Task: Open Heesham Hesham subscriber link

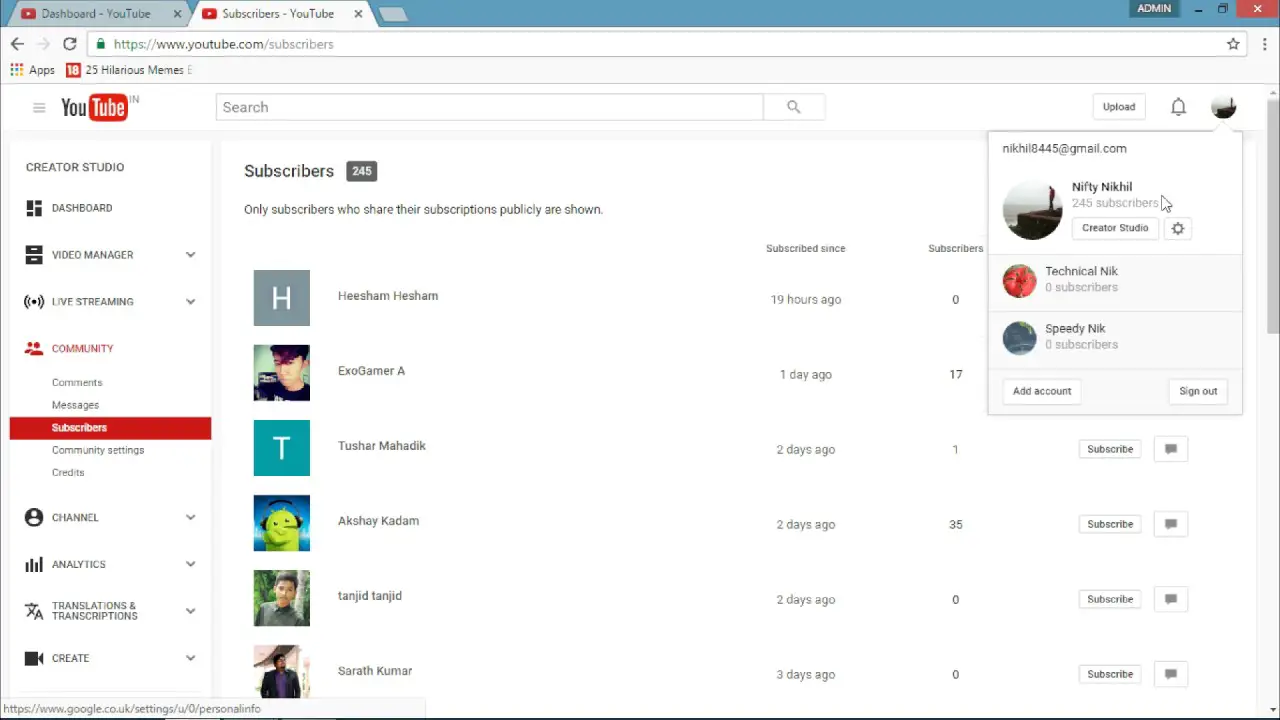Action: coord(388,296)
